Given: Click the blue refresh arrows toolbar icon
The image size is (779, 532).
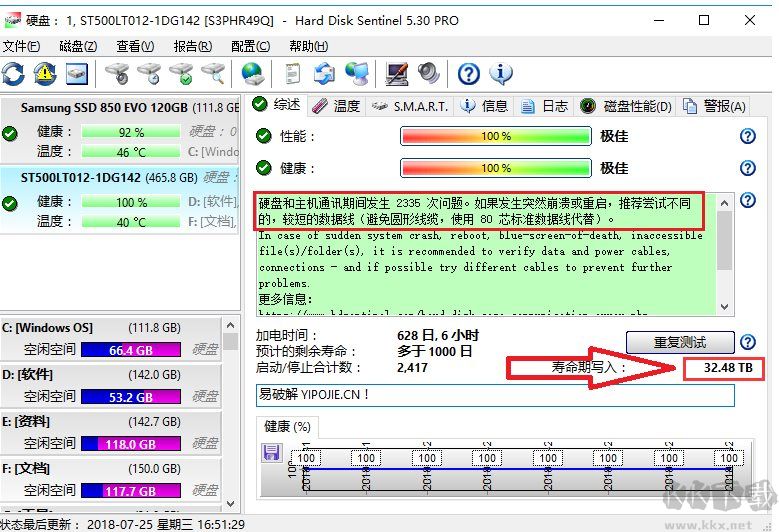Looking at the screenshot, I should pyautogui.click(x=13, y=74).
